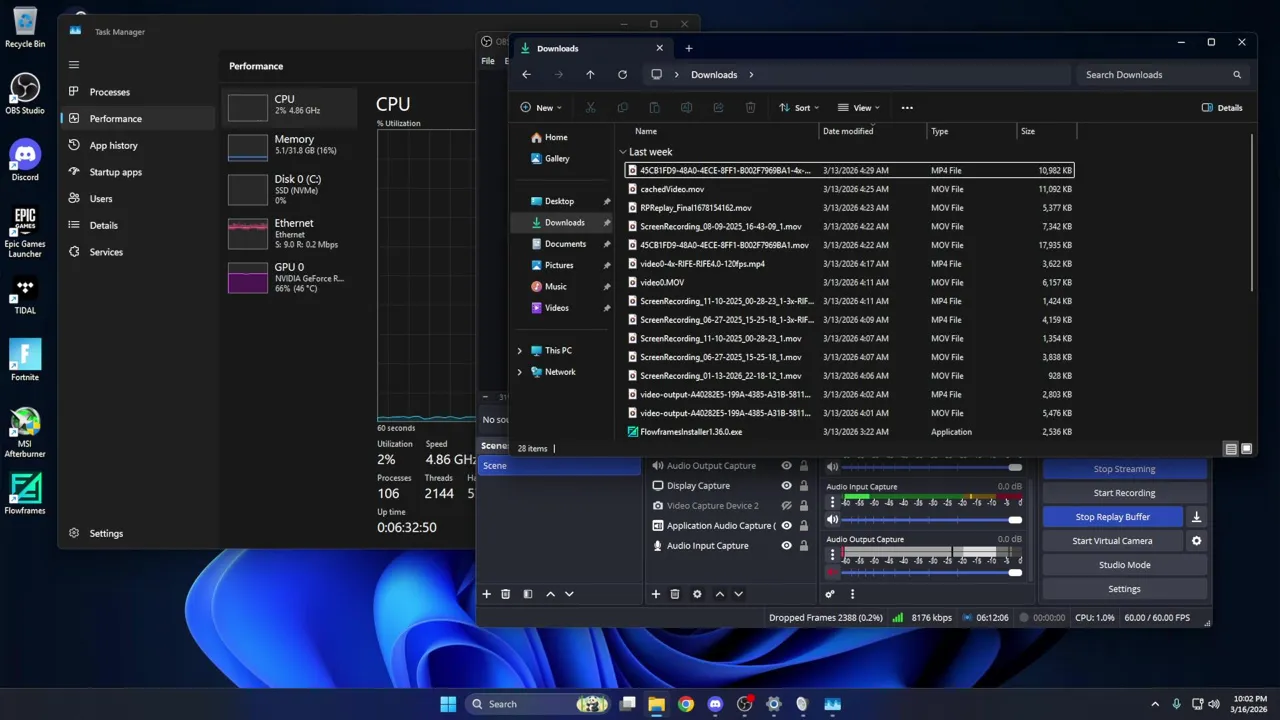
Task: Hide the Audio Input Capture source
Action: coord(787,546)
